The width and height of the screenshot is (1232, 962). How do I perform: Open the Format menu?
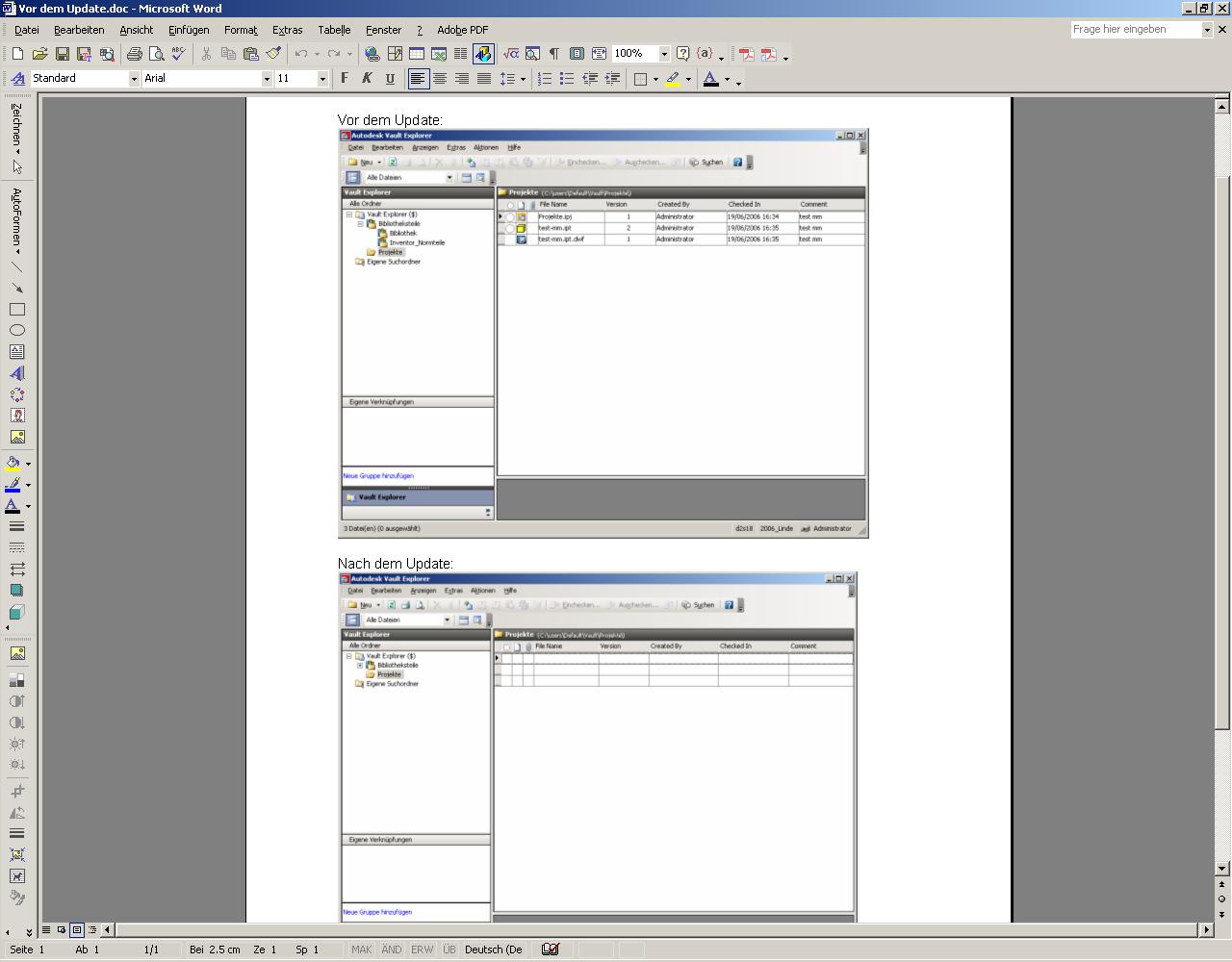241,30
